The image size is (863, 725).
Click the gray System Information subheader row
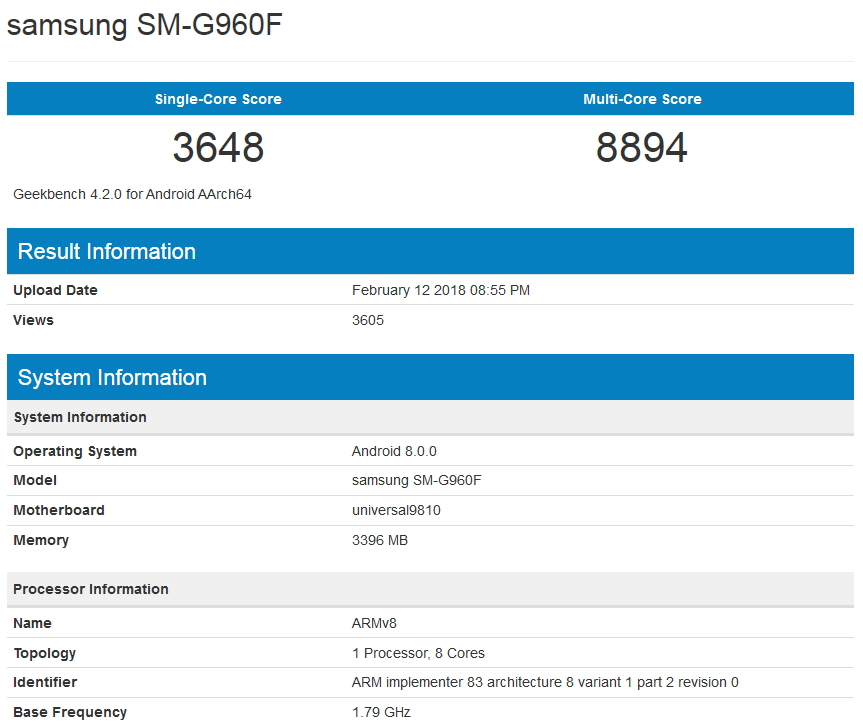point(80,417)
